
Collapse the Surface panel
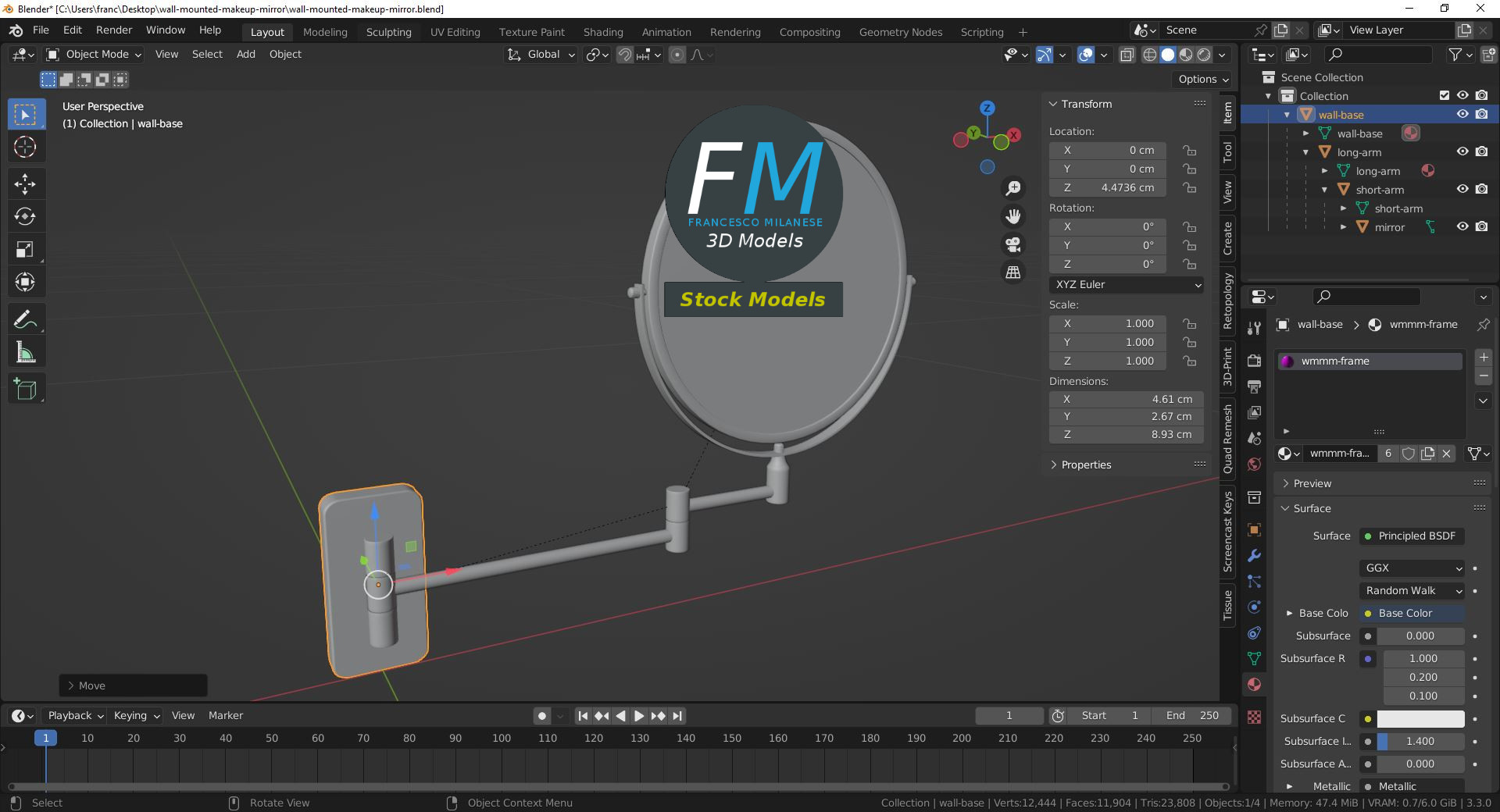1312,509
